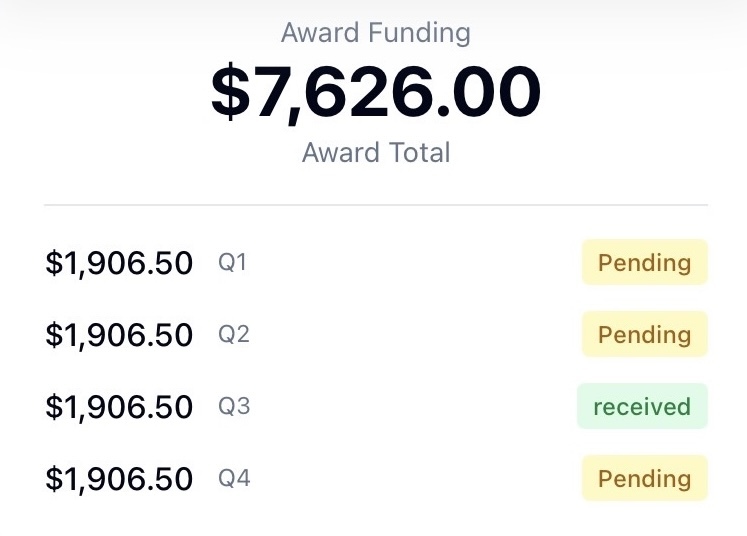
Task: Click the Q1 Pending status badge
Action: coord(645,263)
